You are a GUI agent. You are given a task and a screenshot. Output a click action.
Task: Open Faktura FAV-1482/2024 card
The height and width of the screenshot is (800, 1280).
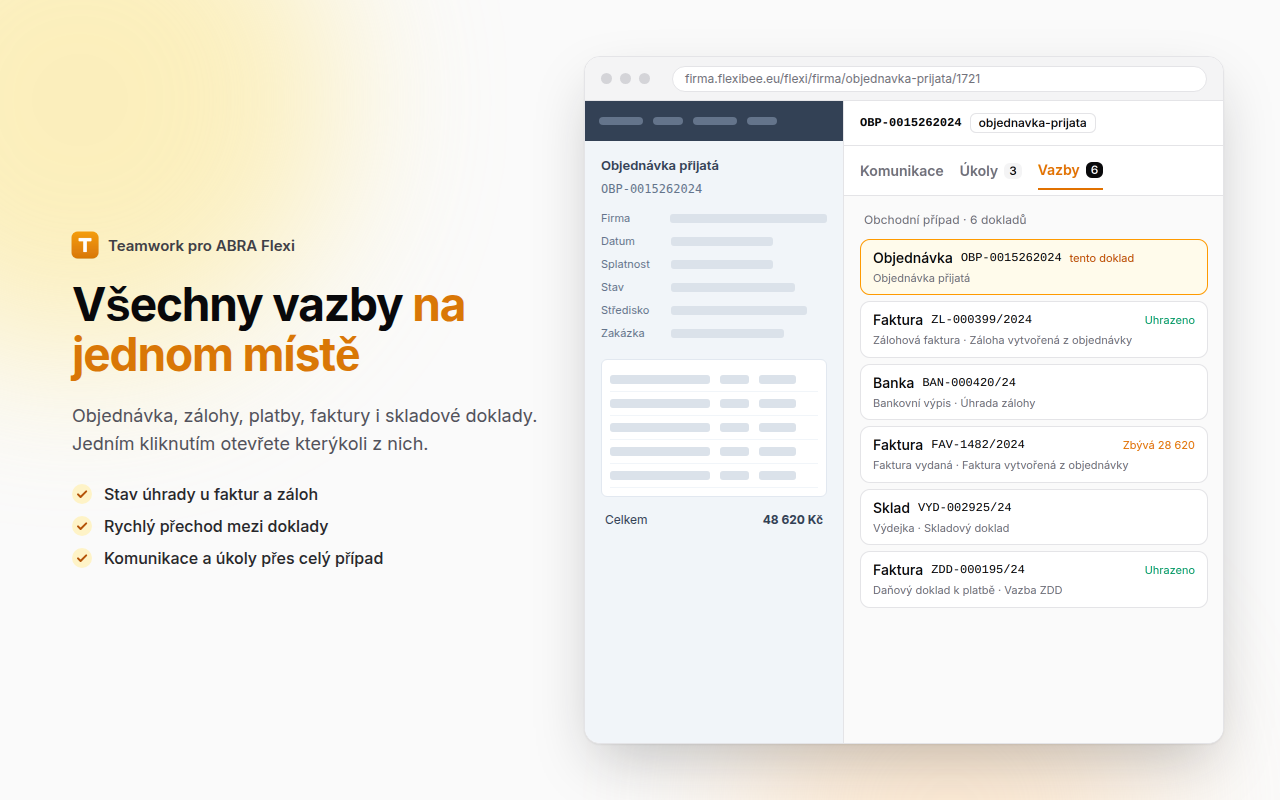tap(1034, 454)
